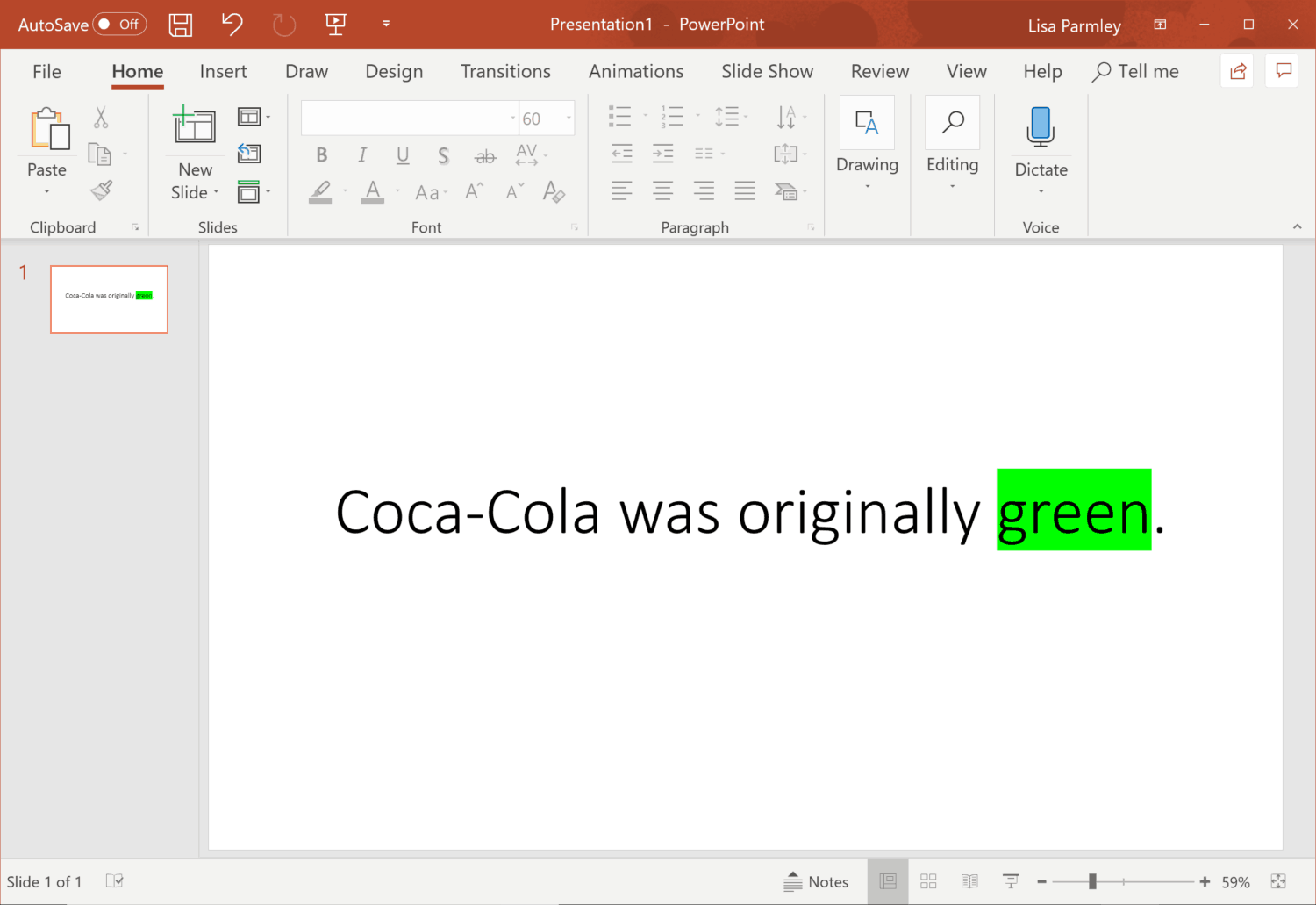
Task: Toggle Underline formatting
Action: [403, 155]
